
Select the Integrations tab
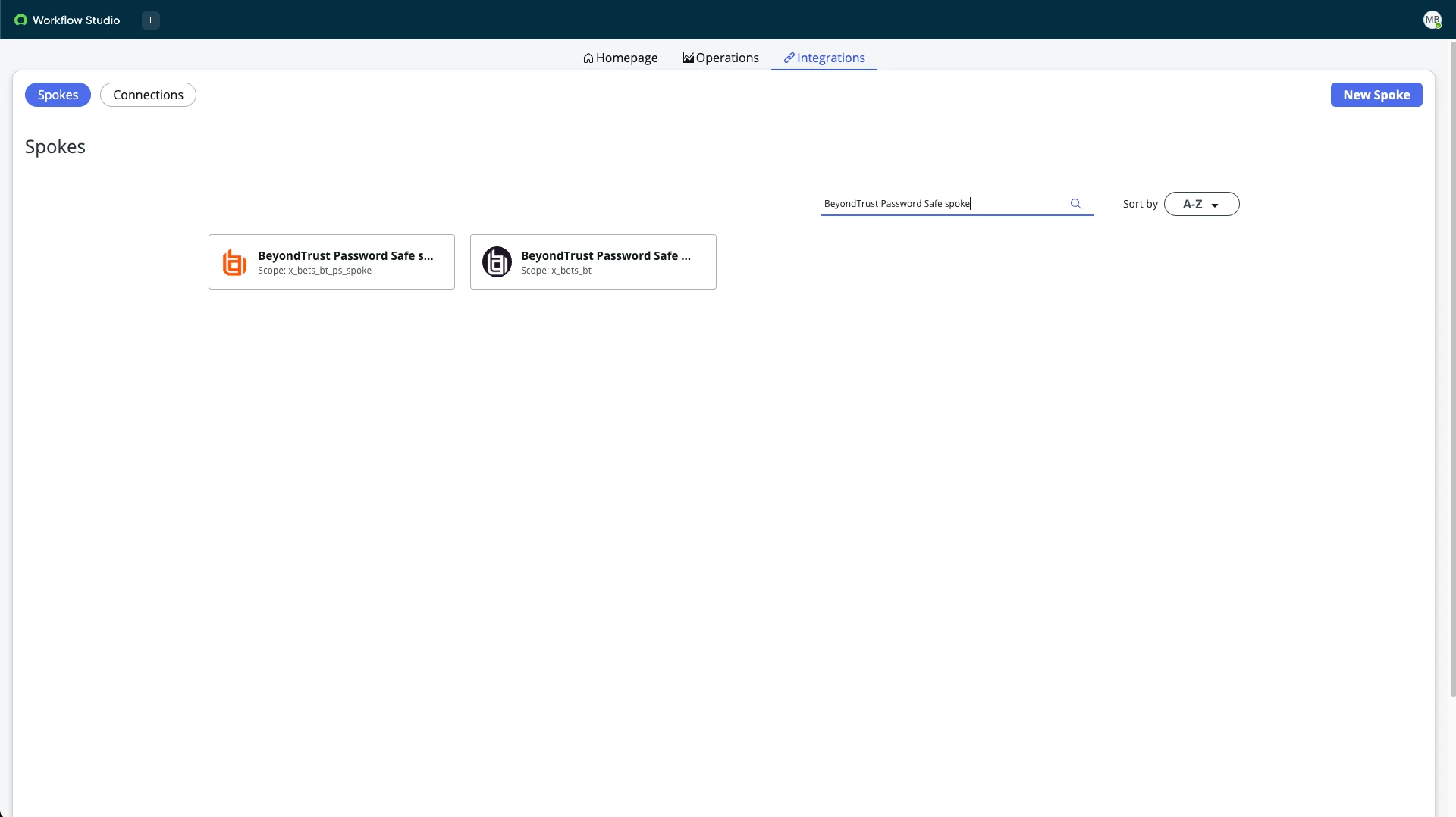pos(824,58)
